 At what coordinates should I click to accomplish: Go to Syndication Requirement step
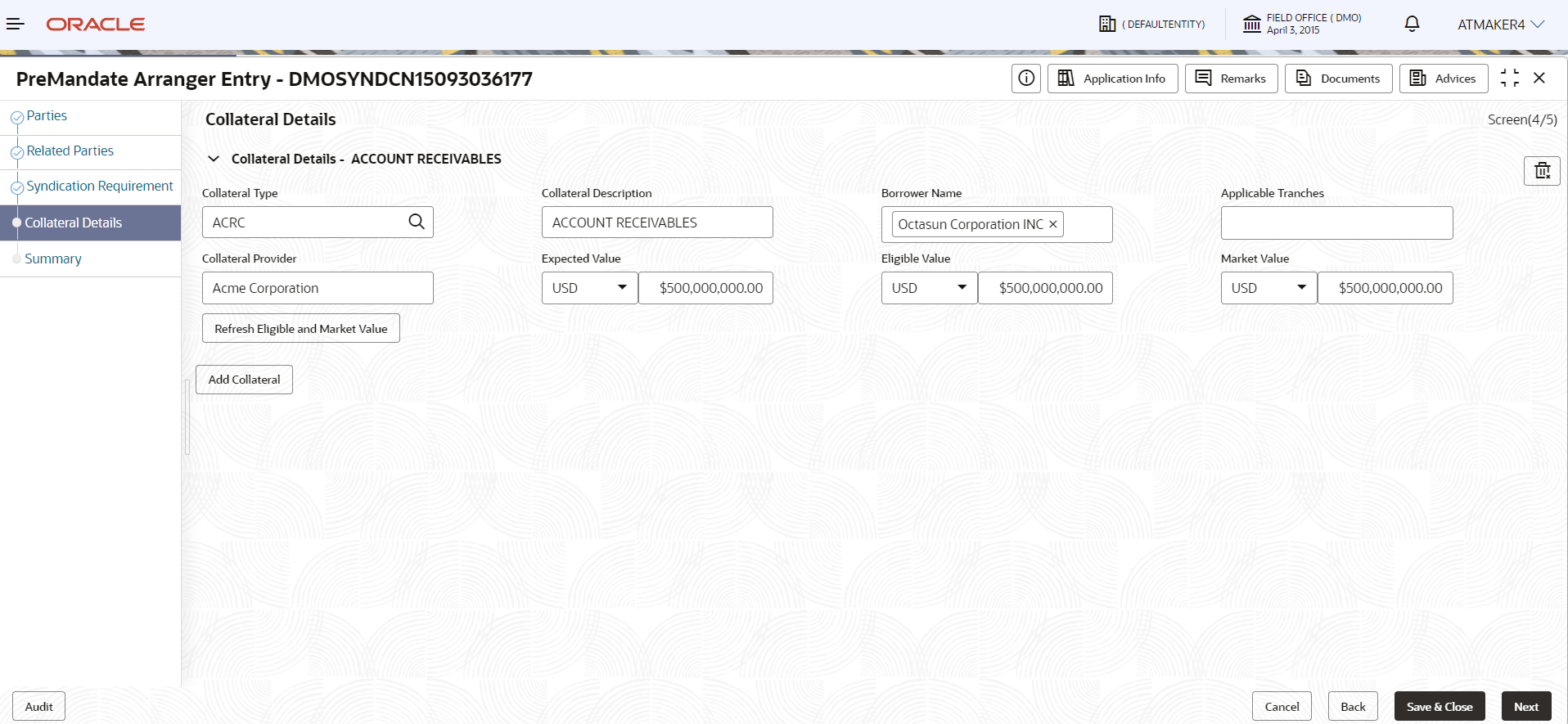coord(99,187)
